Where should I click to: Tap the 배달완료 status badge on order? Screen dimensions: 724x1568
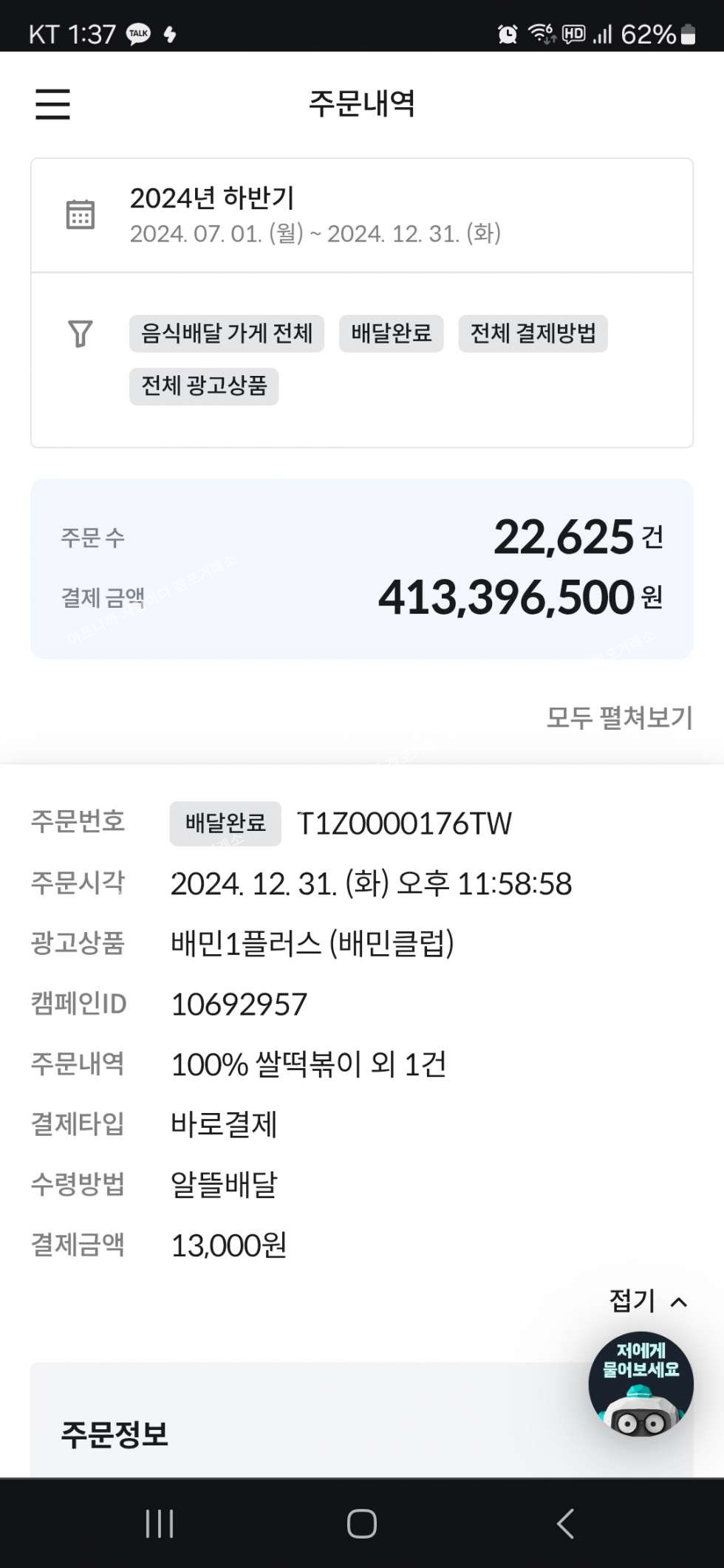(x=225, y=824)
